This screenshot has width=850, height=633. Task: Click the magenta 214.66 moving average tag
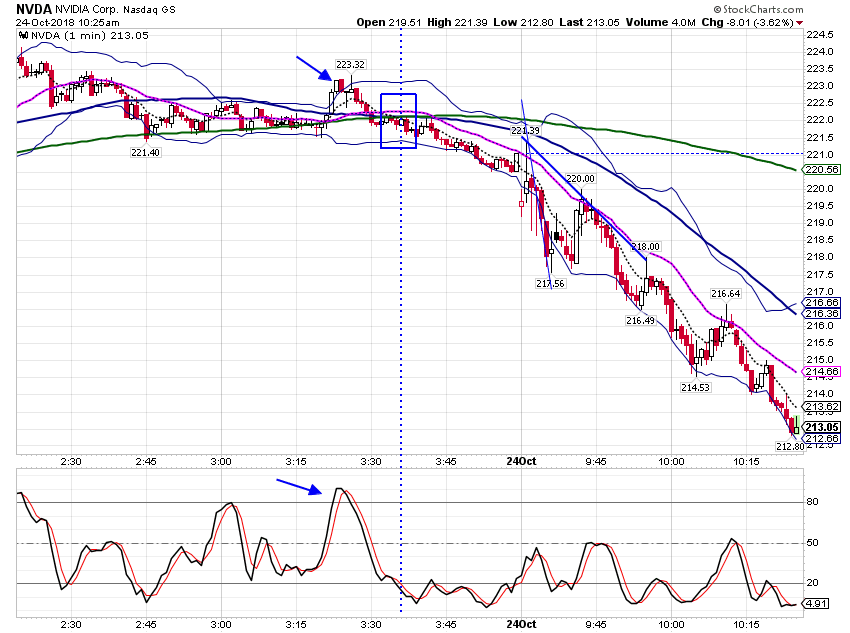point(822,372)
